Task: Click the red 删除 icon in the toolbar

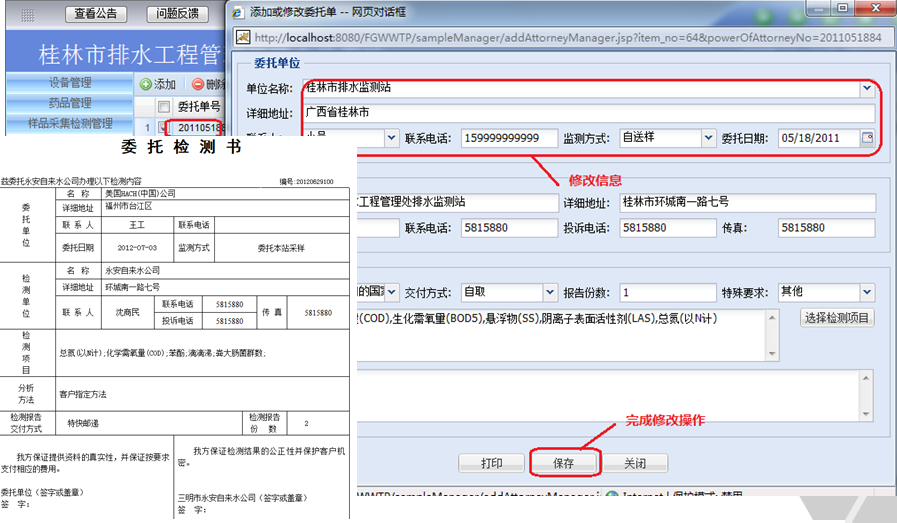Action: (198, 84)
